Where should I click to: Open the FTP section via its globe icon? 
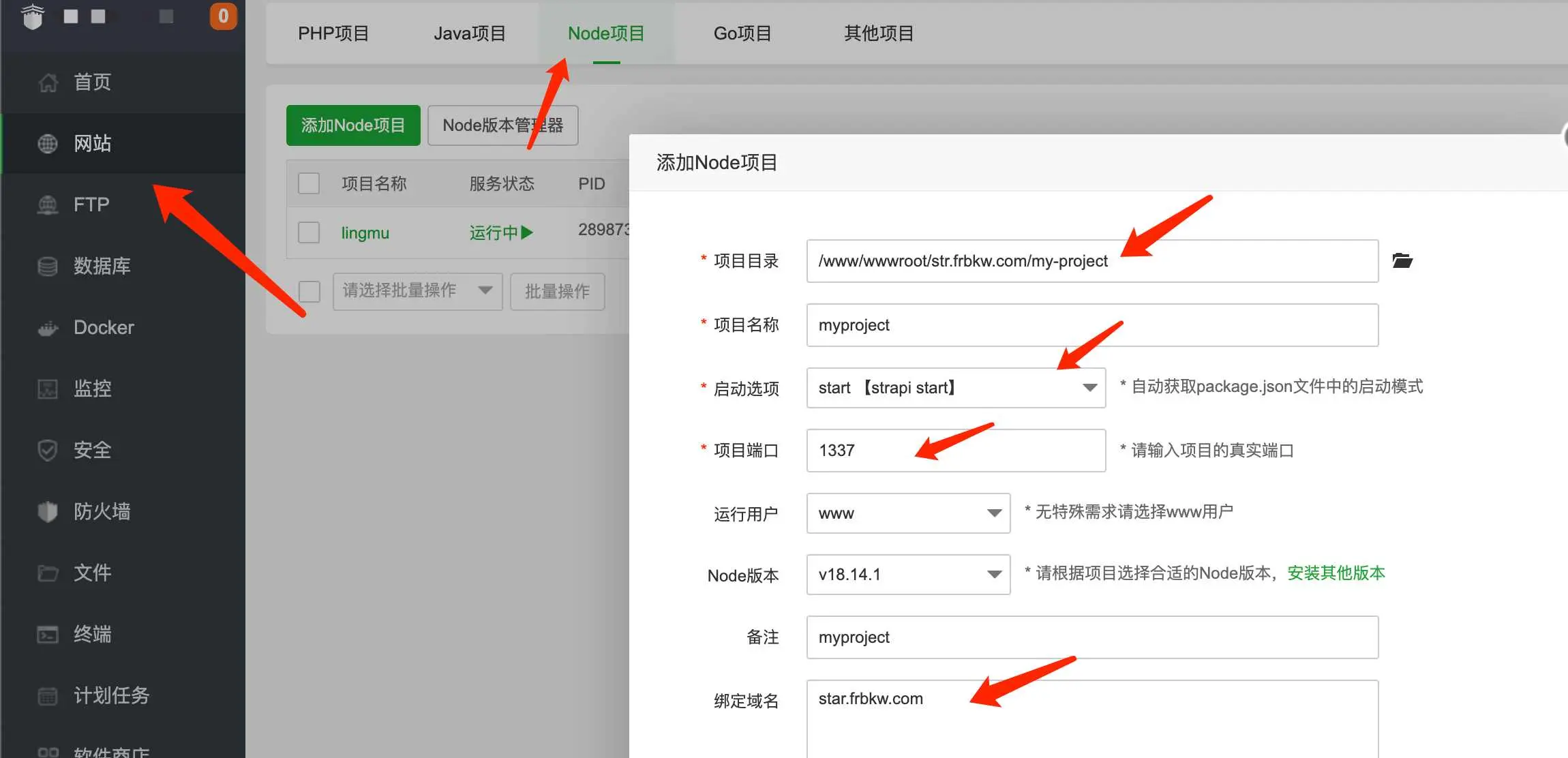click(x=48, y=204)
